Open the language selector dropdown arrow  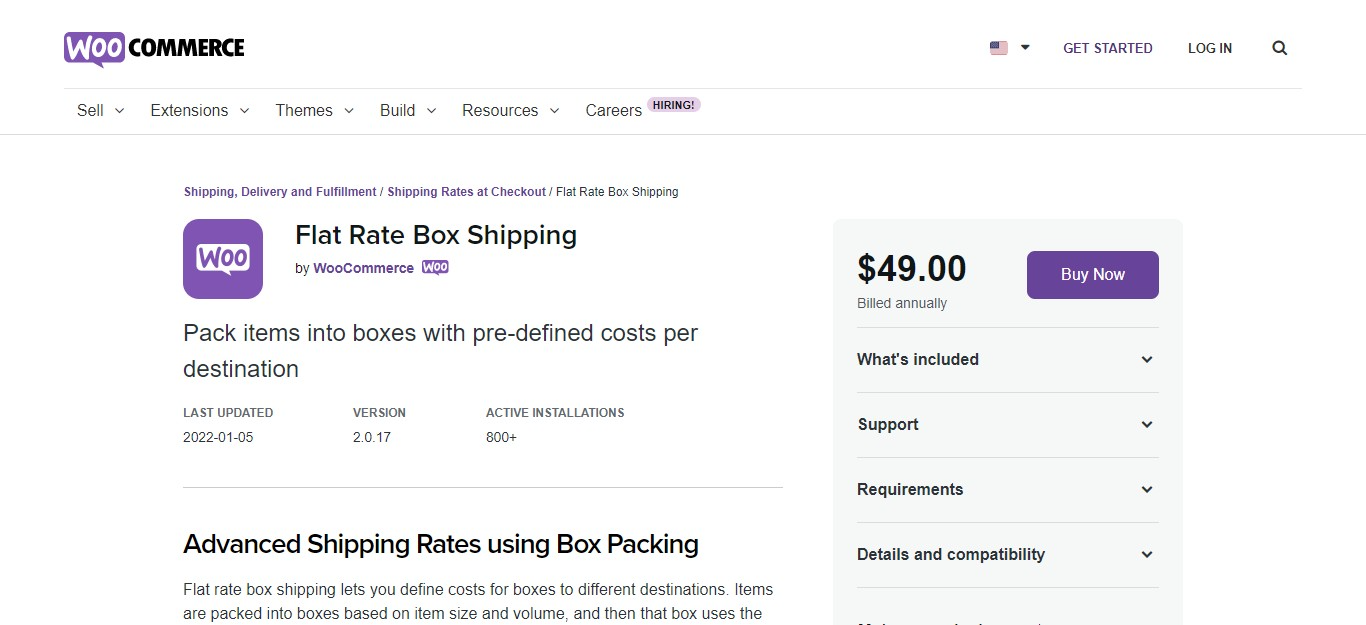[x=1025, y=48]
